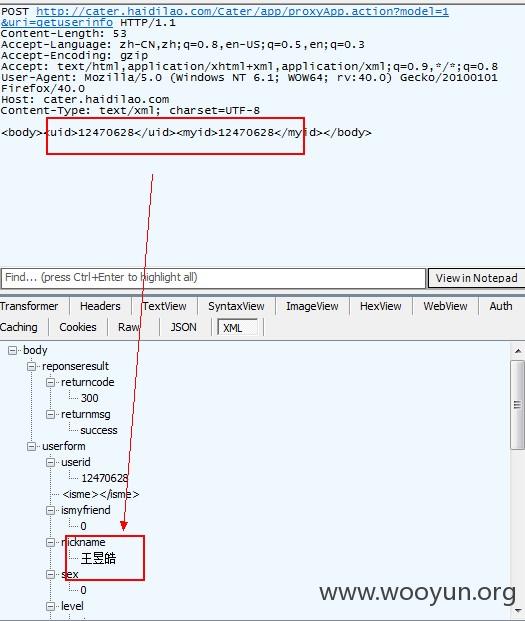This screenshot has width=525, height=621.
Task: Select the userid value 12470628
Action: pos(105,478)
